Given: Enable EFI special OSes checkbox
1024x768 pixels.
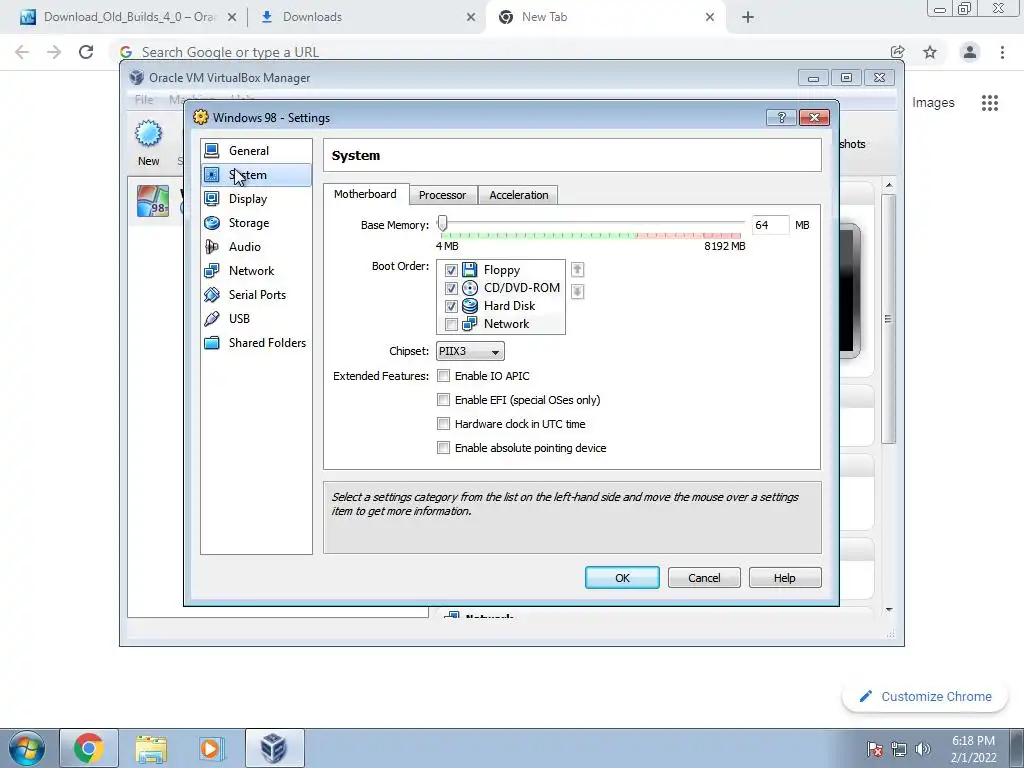Looking at the screenshot, I should click(443, 400).
